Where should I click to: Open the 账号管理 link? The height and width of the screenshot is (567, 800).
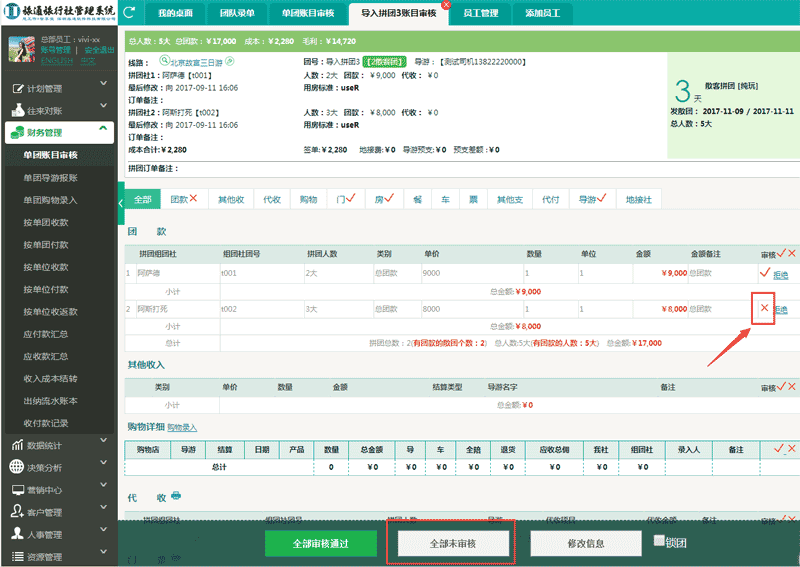[56, 50]
